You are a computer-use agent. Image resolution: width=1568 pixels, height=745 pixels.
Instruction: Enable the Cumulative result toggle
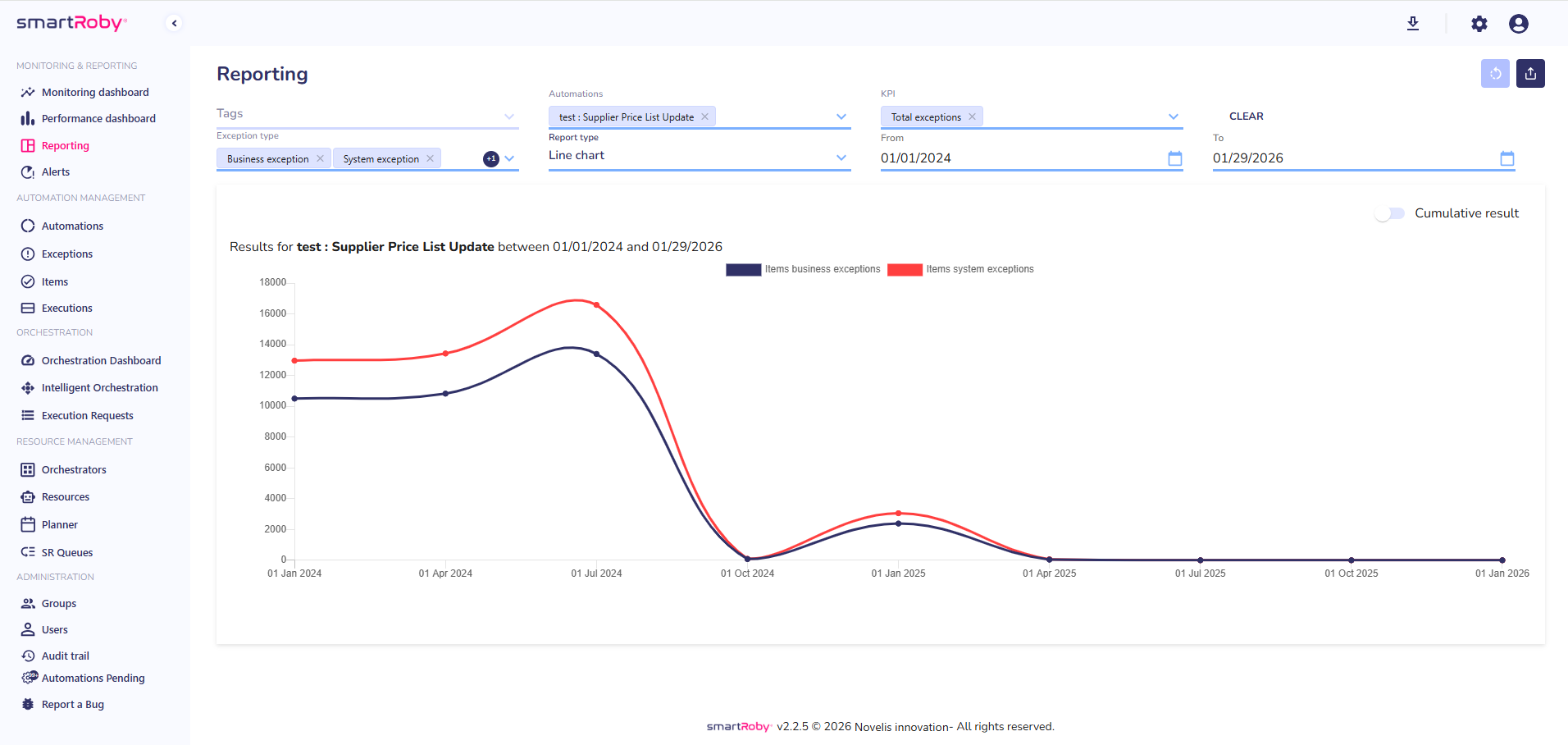(1390, 213)
